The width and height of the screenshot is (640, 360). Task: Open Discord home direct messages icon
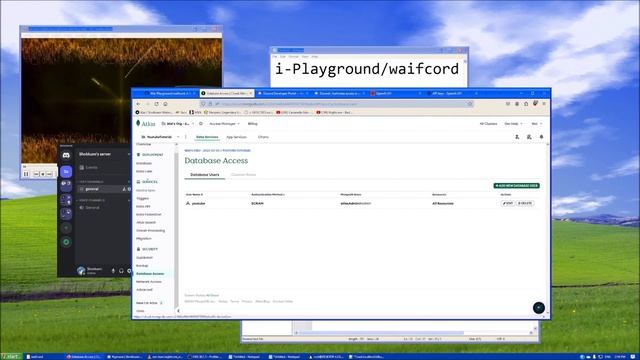(x=66, y=155)
